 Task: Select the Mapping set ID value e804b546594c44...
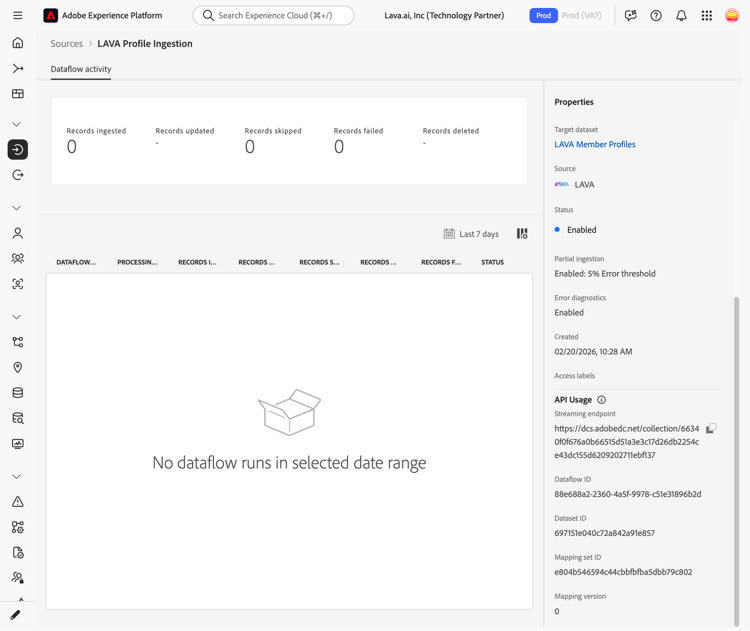(x=623, y=572)
